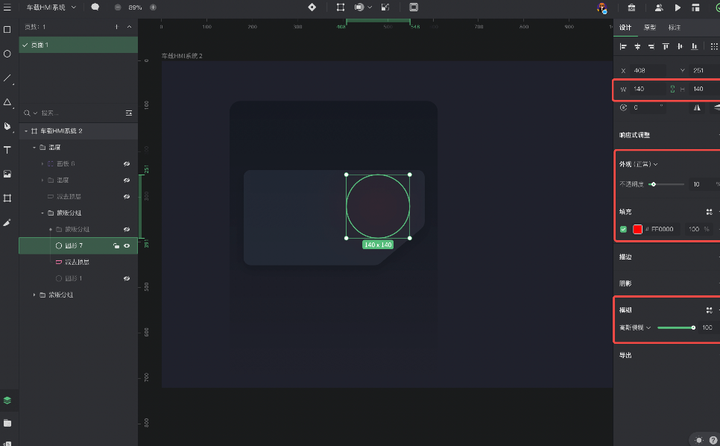Open the hamburger main menu

(x=7, y=7)
